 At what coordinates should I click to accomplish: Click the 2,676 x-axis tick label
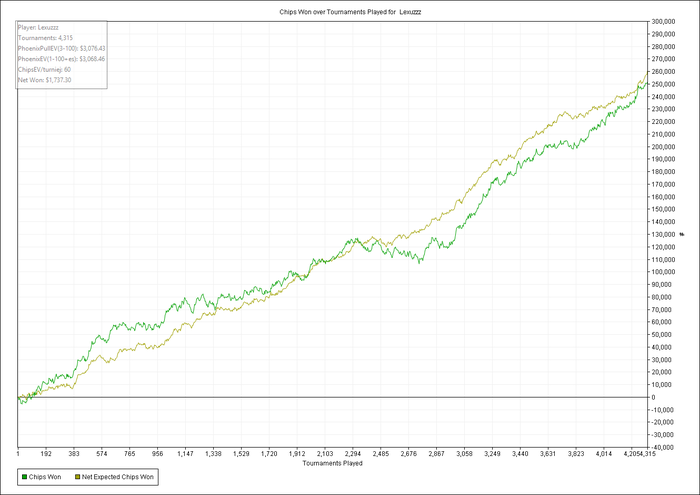pyautogui.click(x=408, y=454)
